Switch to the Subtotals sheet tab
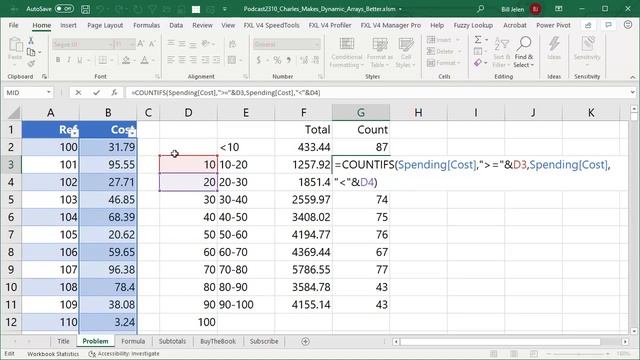The width and height of the screenshot is (640, 360). [x=172, y=341]
